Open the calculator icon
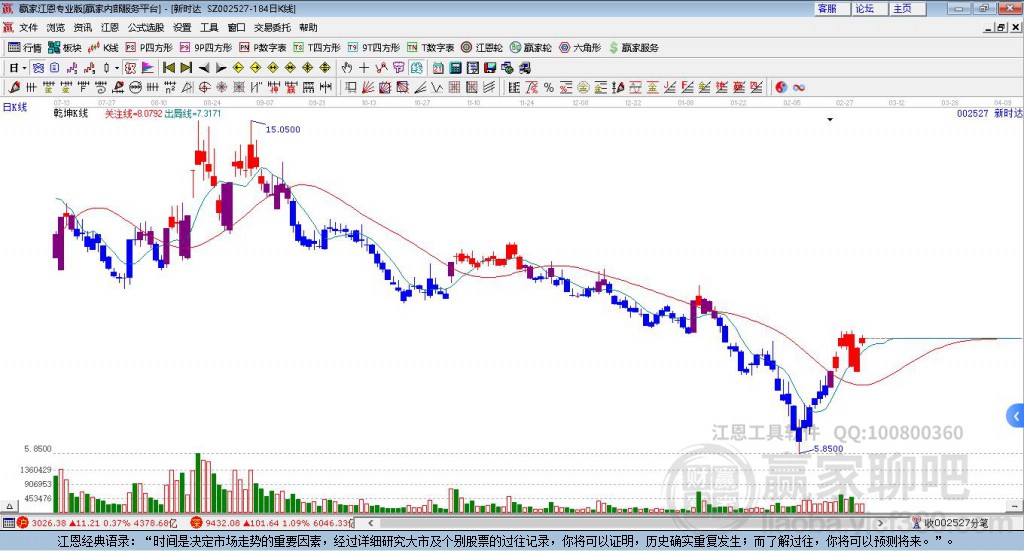This screenshot has width=1024, height=551. point(455,68)
